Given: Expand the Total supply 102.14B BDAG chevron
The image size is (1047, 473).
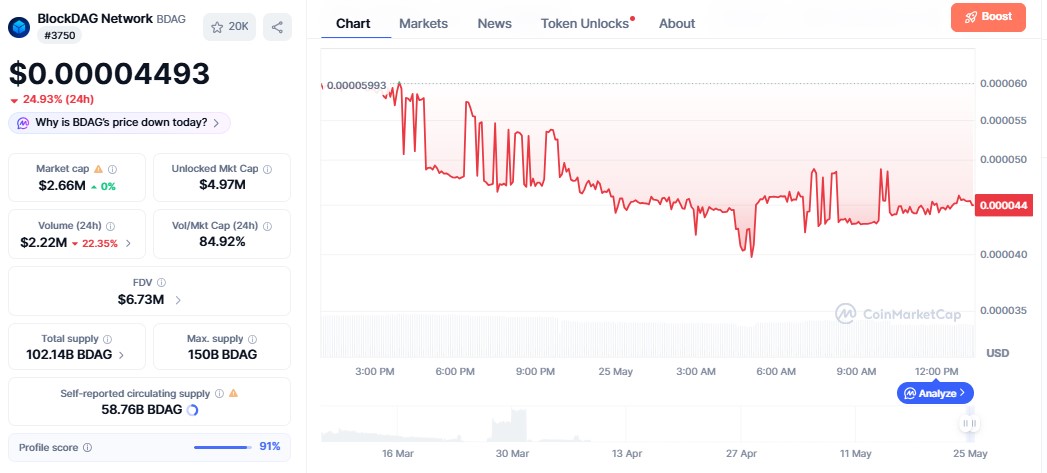Looking at the screenshot, I should pos(121,355).
